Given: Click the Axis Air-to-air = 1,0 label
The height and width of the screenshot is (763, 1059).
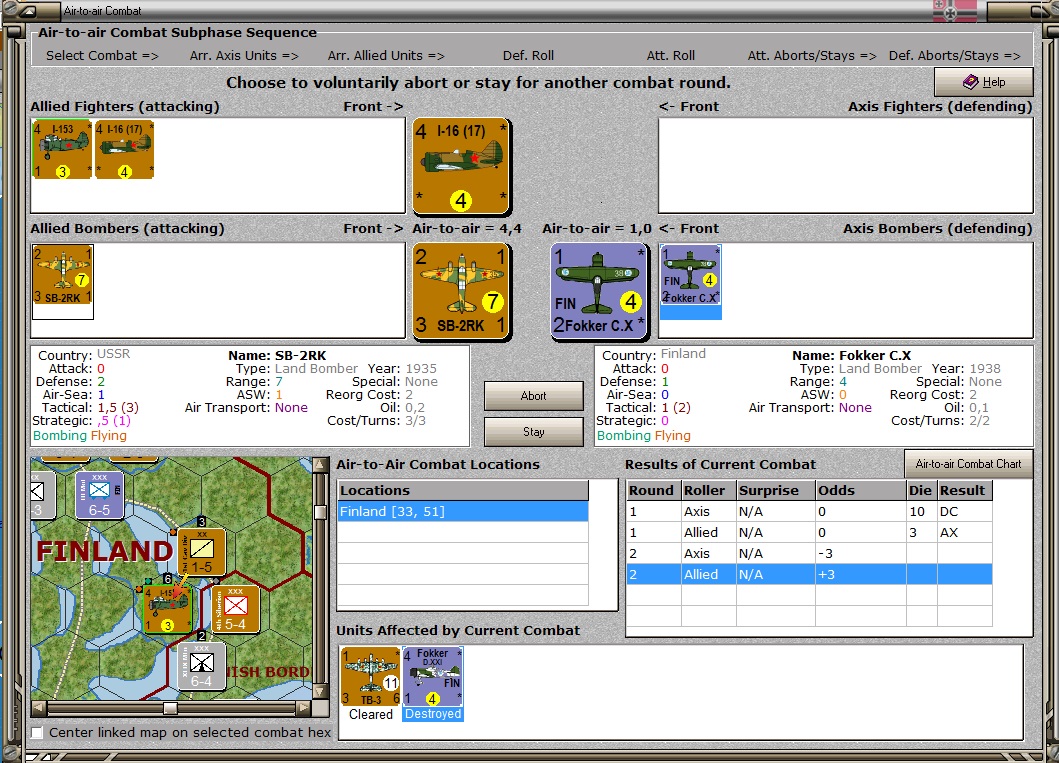Looking at the screenshot, I should (596, 229).
